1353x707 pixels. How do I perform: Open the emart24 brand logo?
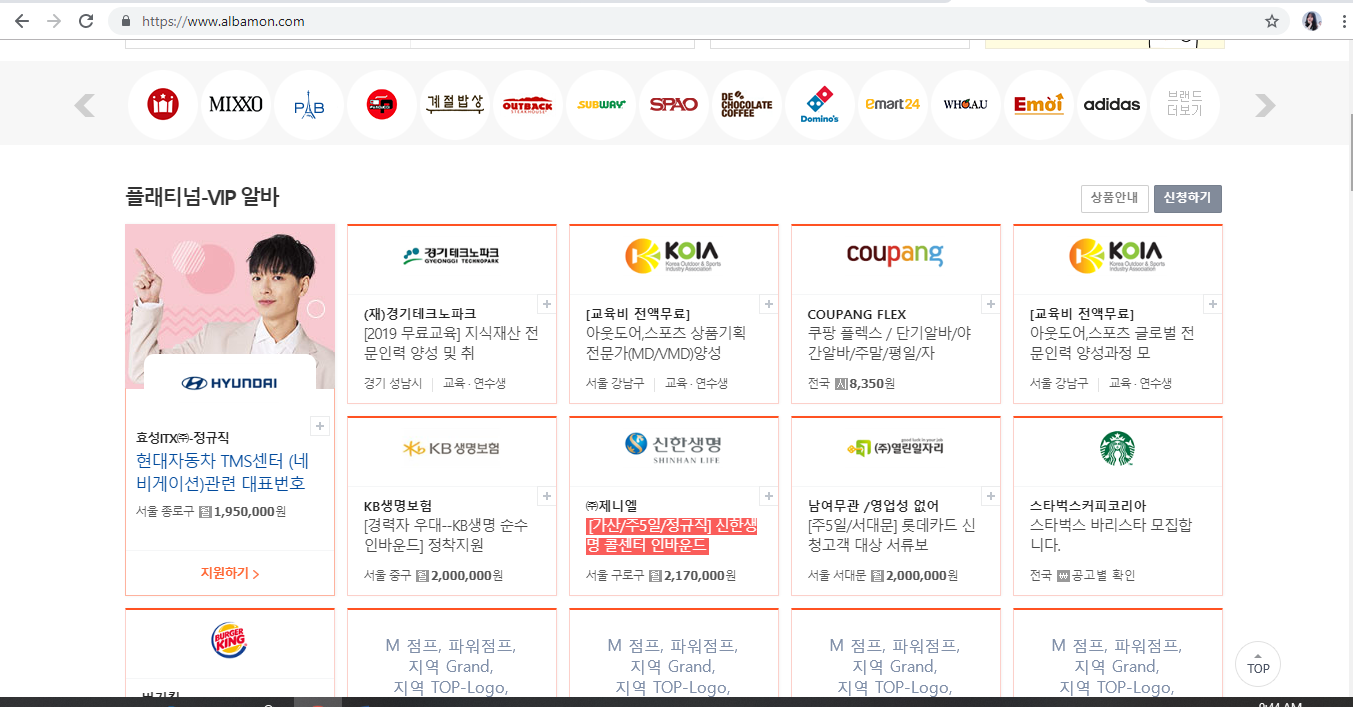point(893,105)
